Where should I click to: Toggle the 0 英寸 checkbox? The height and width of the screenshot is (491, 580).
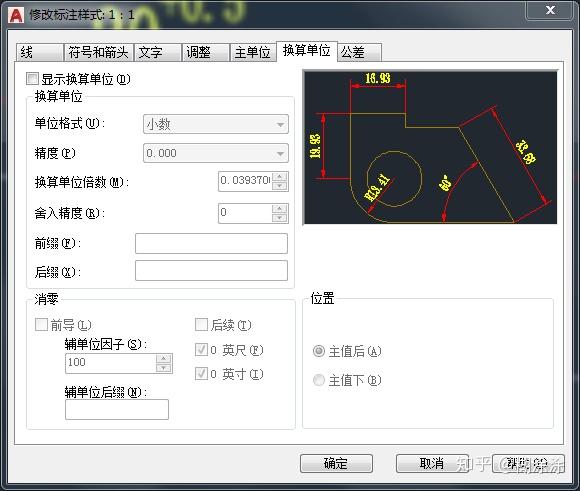201,374
